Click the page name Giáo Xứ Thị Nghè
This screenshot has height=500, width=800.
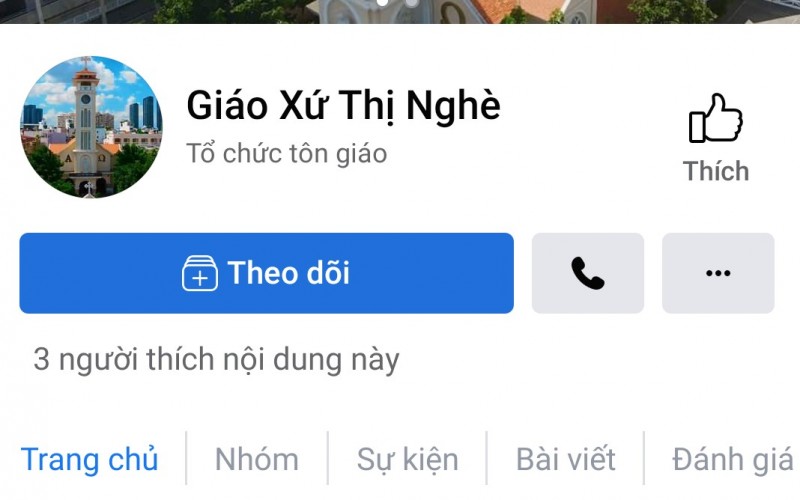(x=343, y=106)
